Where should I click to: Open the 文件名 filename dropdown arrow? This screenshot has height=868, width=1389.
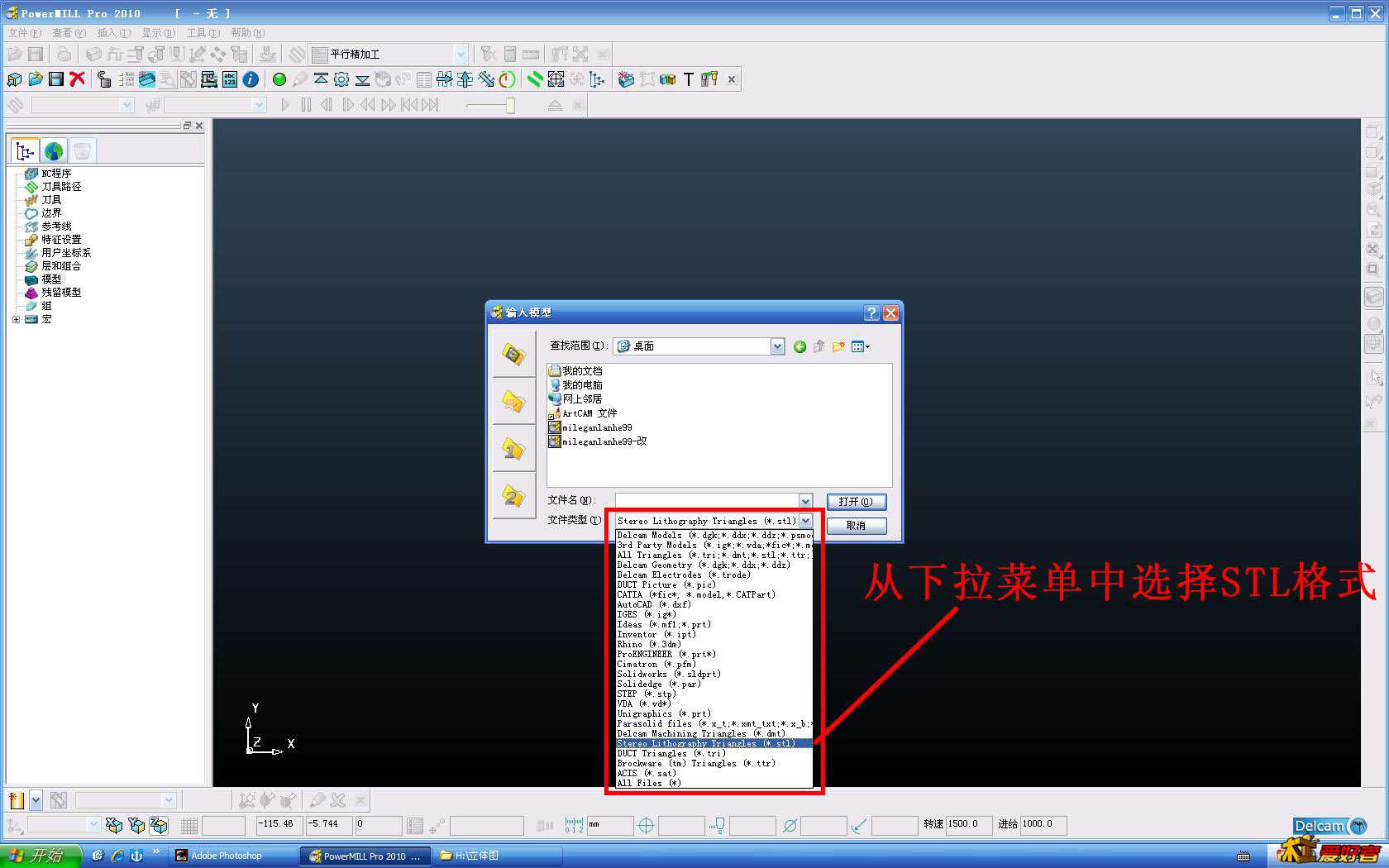805,501
